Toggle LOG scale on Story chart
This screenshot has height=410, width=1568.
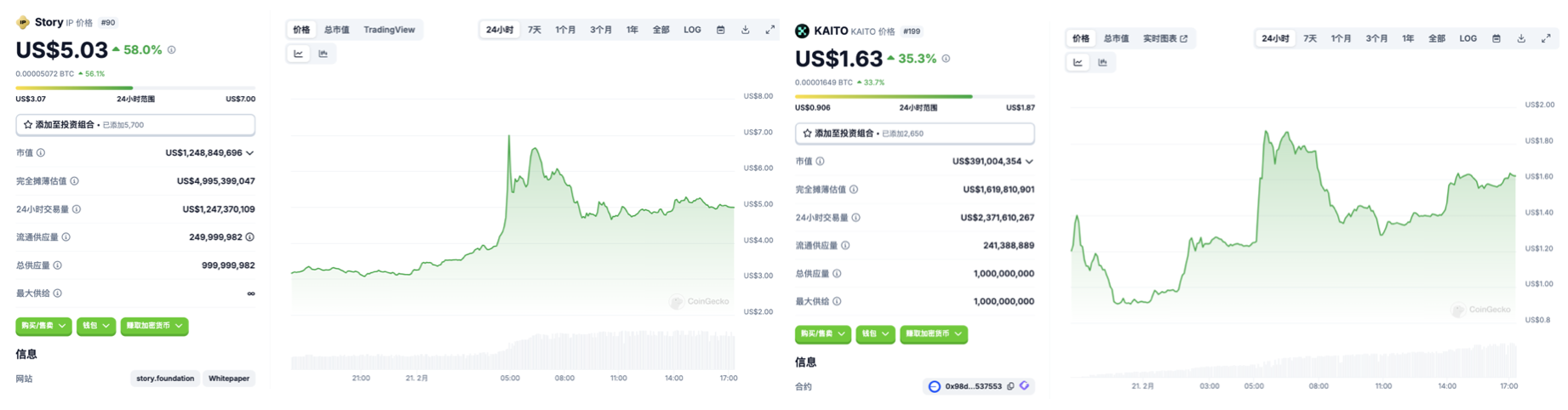[692, 30]
